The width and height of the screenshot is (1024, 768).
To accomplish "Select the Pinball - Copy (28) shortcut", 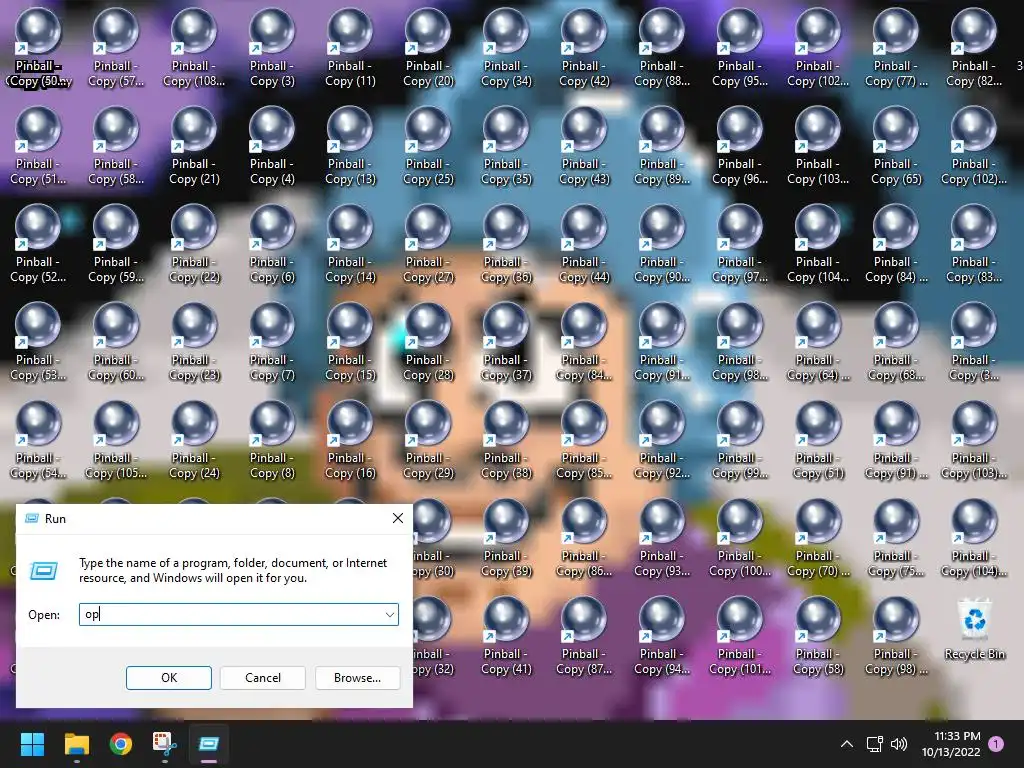I will click(428, 342).
